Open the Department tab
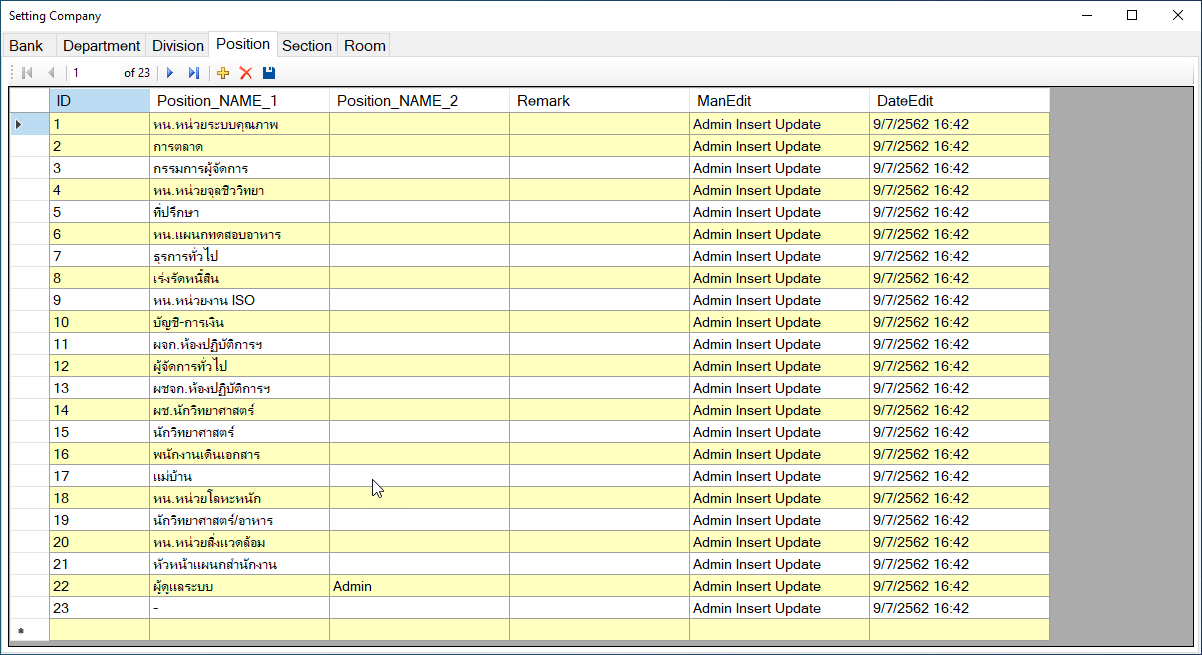The image size is (1202, 655). pos(101,46)
